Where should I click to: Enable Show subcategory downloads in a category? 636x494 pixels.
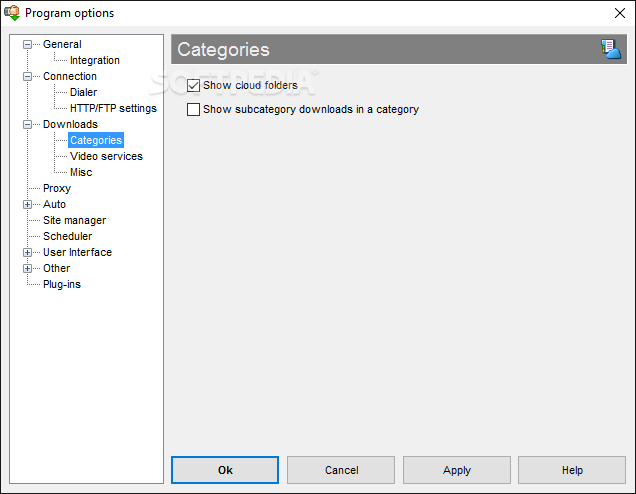click(193, 110)
